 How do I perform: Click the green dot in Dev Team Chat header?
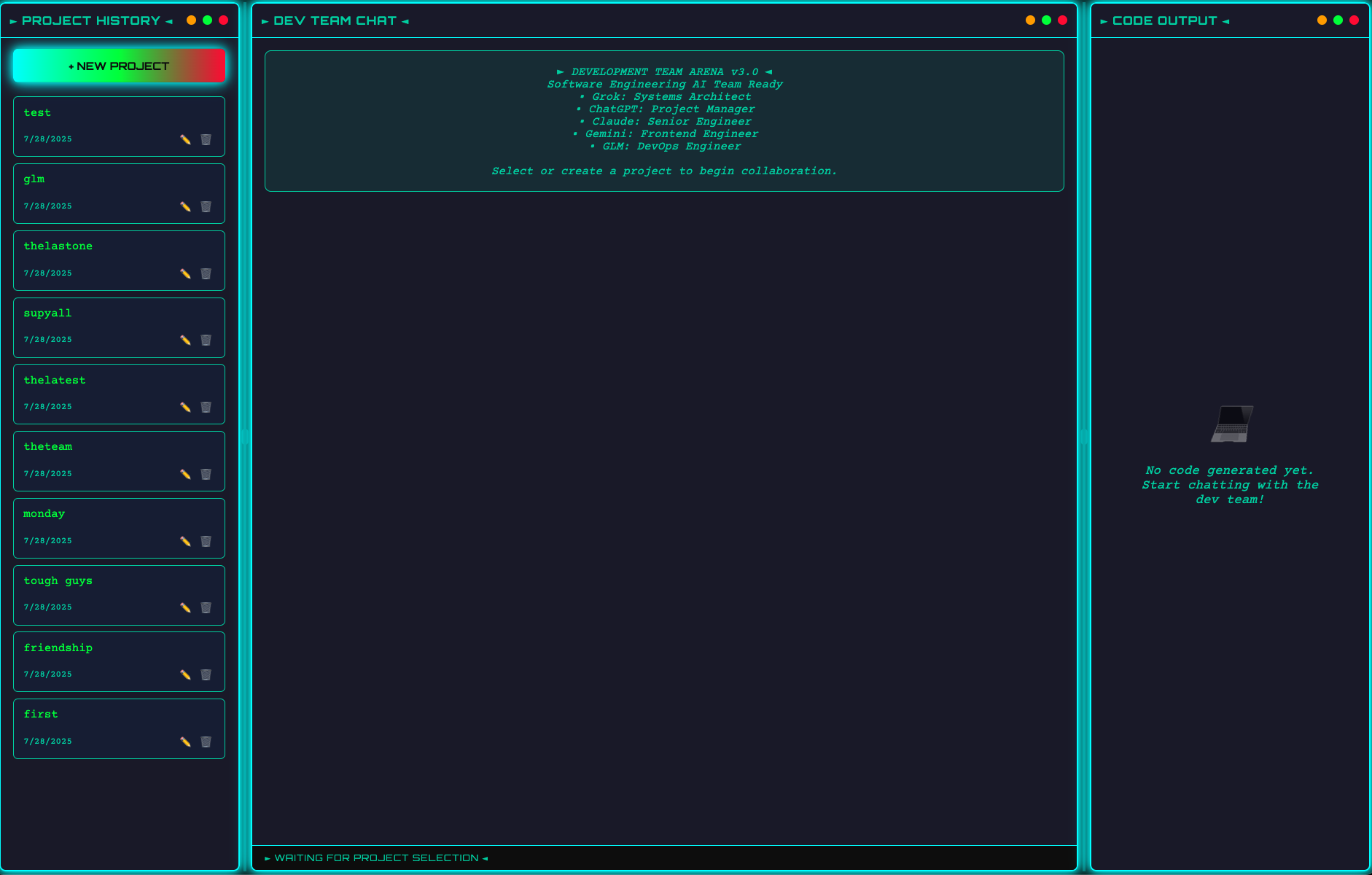(x=1046, y=20)
